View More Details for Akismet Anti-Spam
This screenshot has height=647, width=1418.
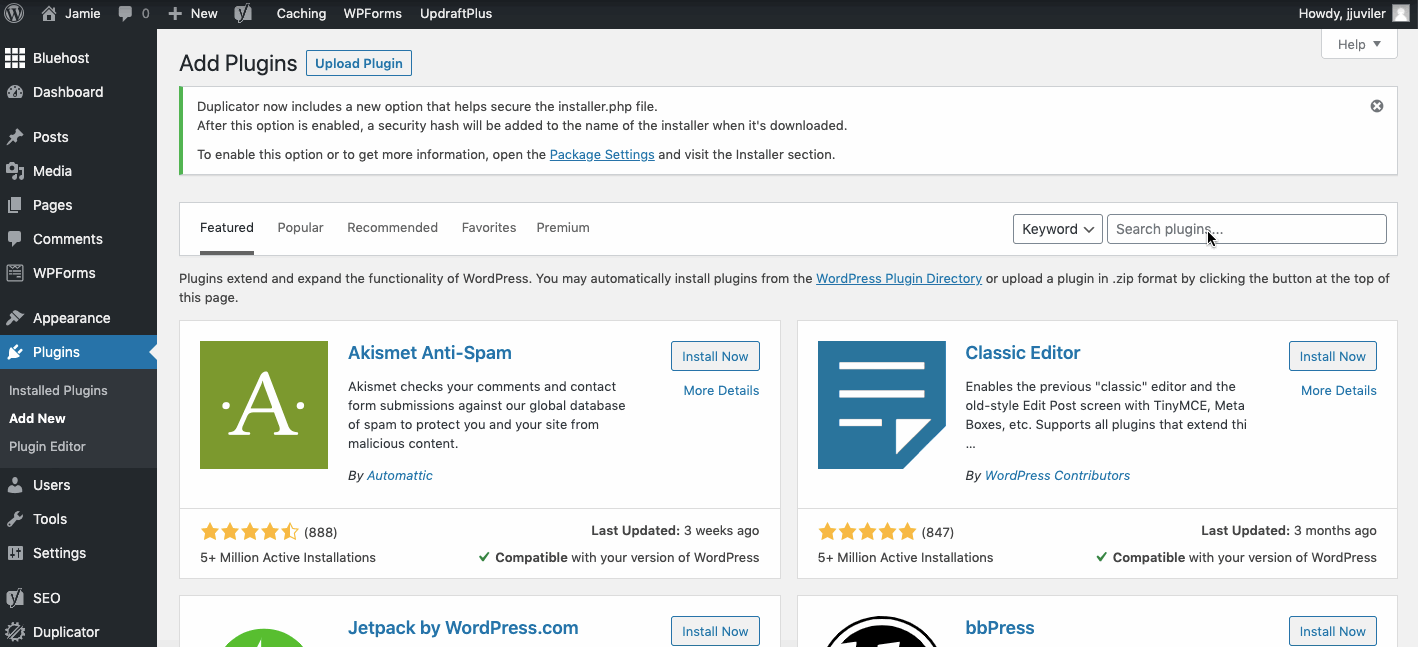720,390
